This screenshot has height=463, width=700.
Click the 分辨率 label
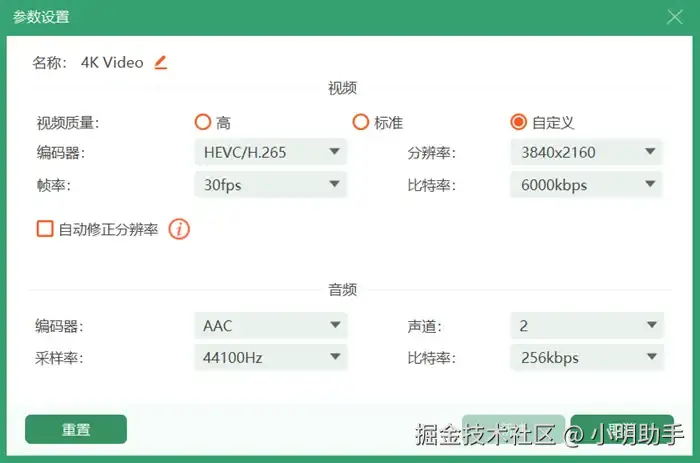431,153
